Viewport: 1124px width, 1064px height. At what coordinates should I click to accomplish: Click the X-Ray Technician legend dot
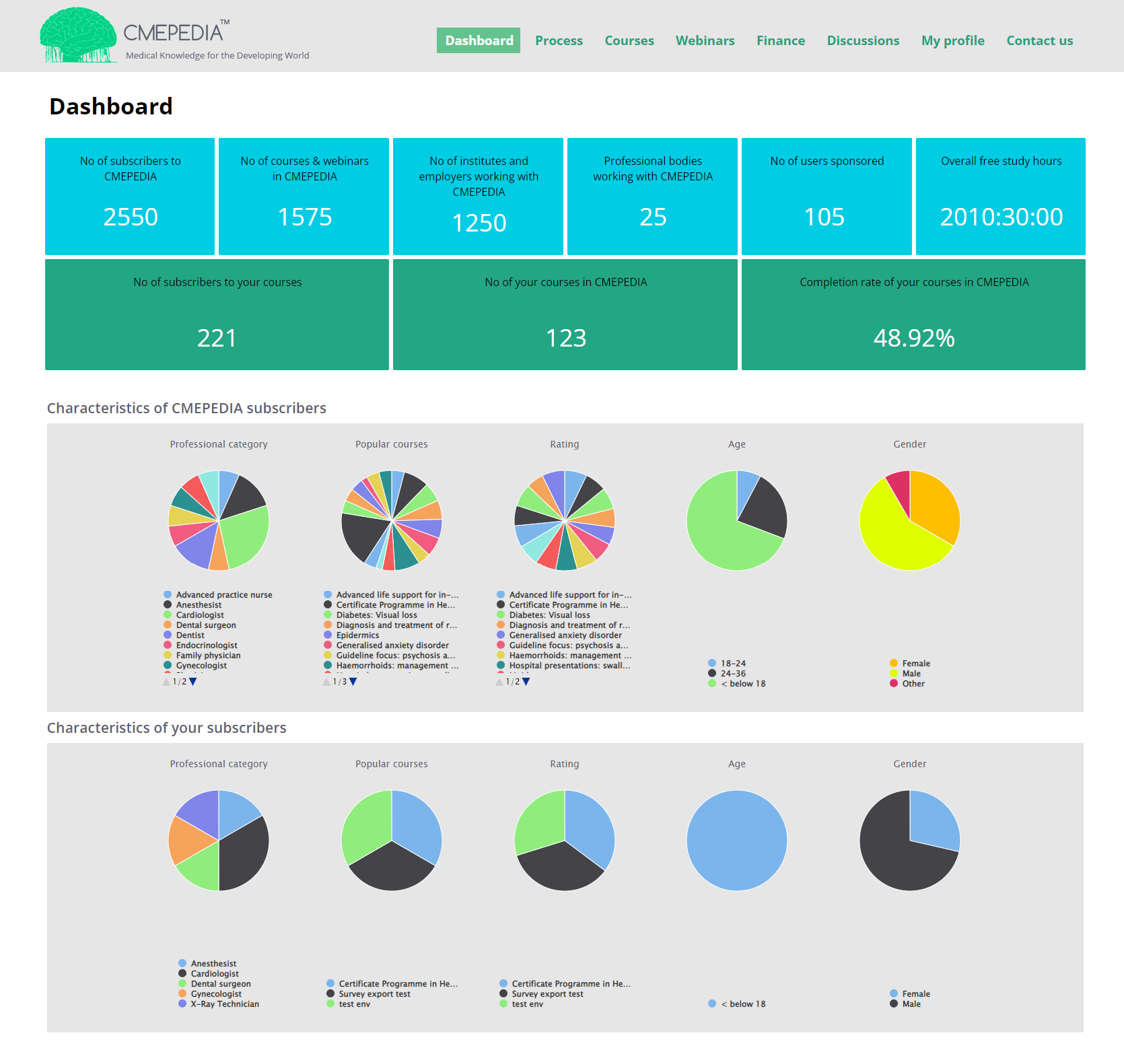click(182, 1004)
